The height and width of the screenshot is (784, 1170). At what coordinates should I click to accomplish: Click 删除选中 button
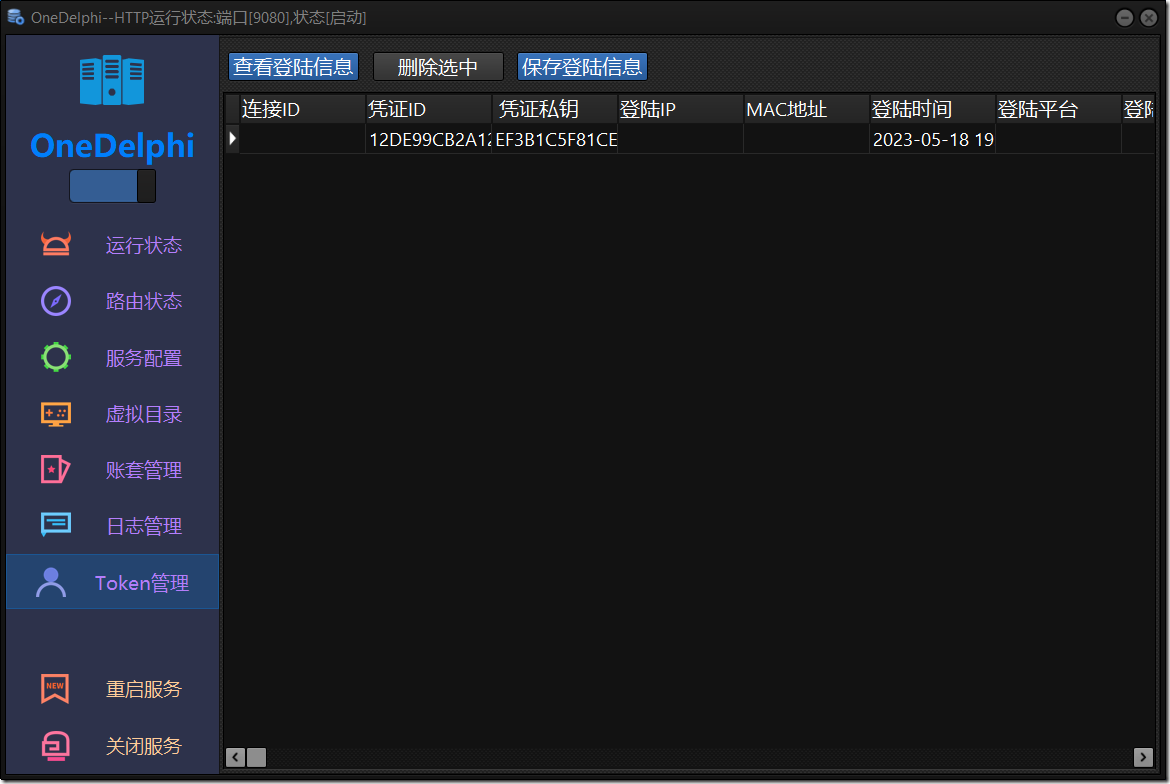coord(438,66)
